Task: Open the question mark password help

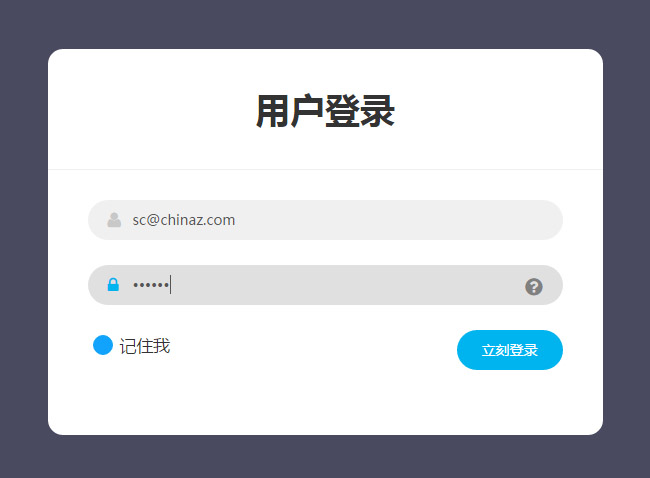Action: pos(534,286)
